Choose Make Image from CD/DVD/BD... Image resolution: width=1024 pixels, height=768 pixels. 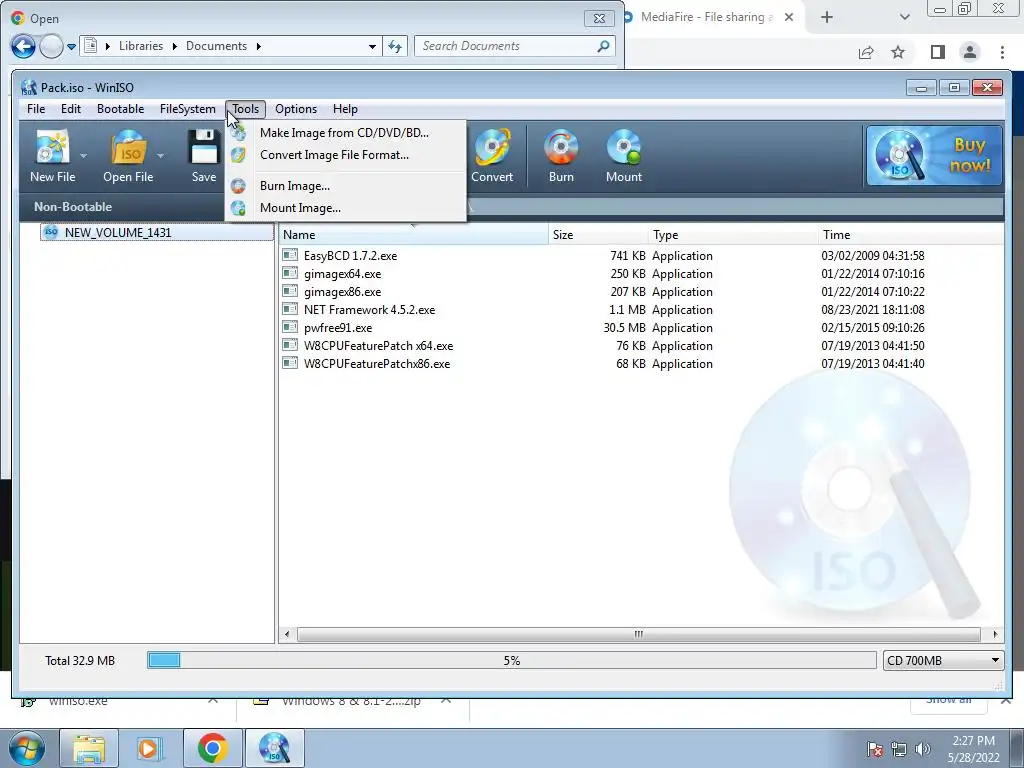pyautogui.click(x=345, y=133)
